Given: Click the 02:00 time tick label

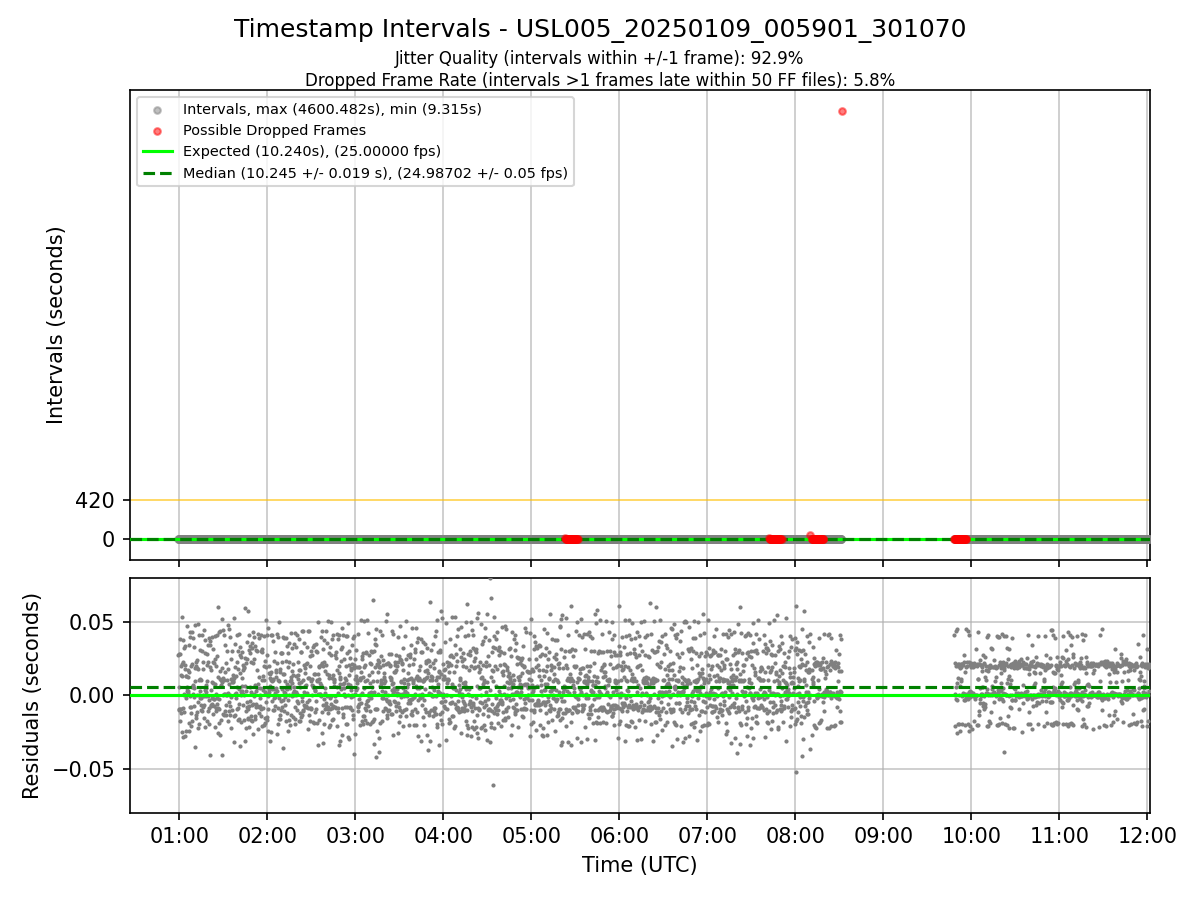Looking at the screenshot, I should [x=267, y=835].
